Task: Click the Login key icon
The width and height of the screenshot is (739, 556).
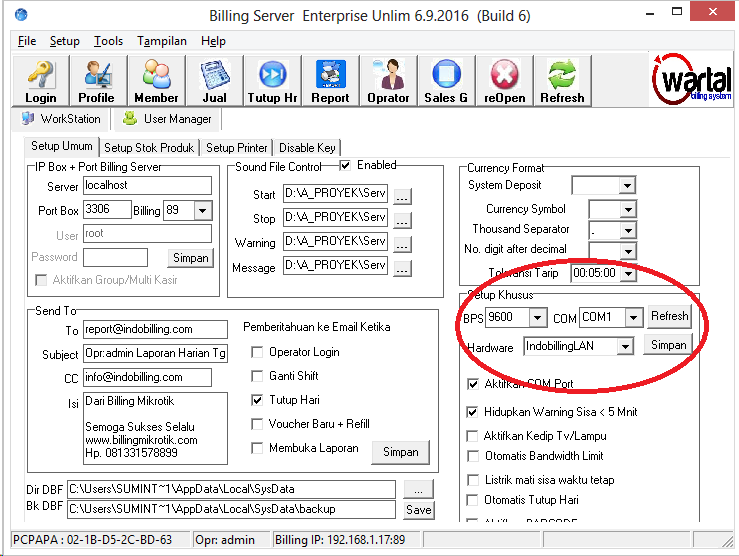Action: (41, 80)
